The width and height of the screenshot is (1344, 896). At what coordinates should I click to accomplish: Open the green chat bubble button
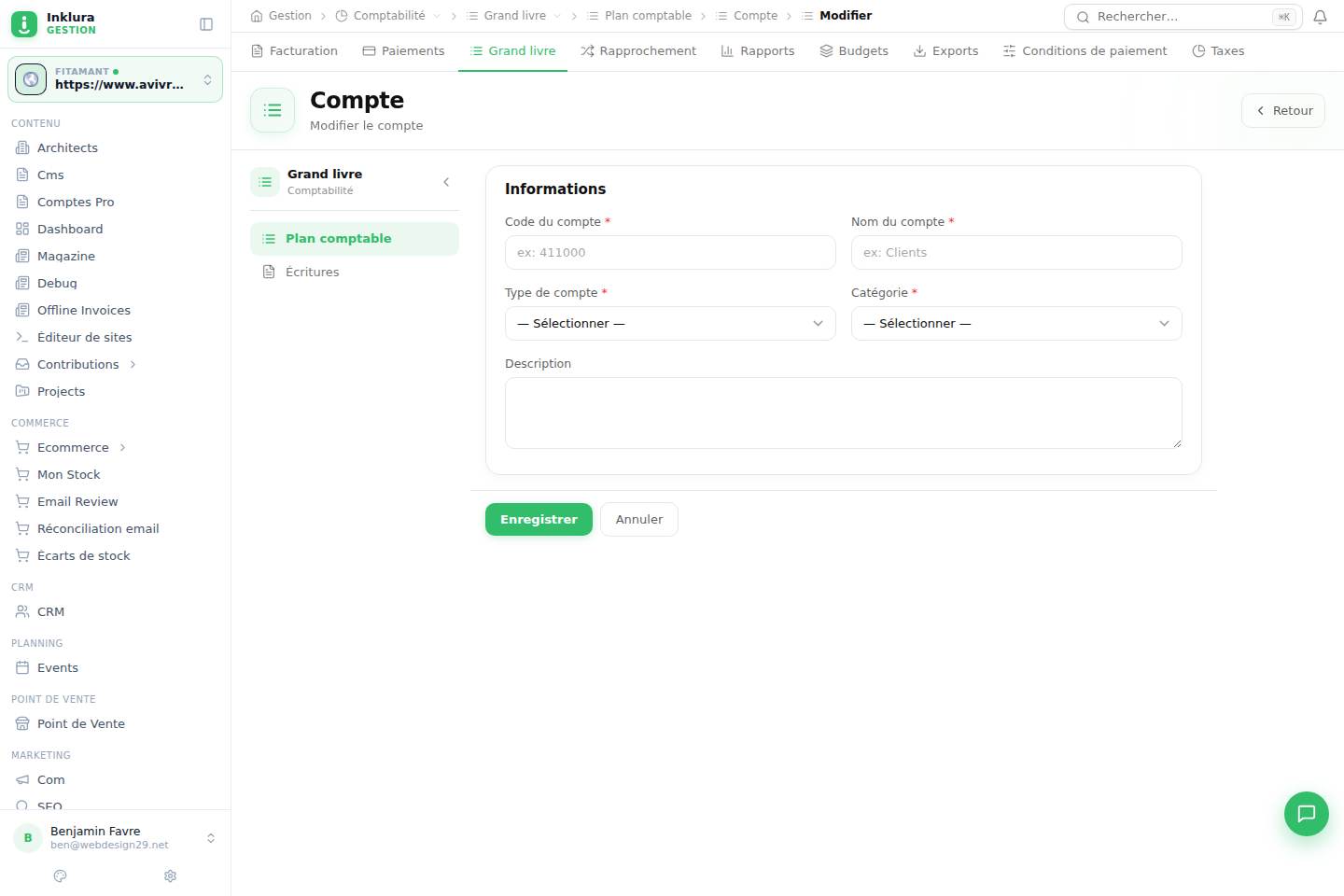point(1306,814)
